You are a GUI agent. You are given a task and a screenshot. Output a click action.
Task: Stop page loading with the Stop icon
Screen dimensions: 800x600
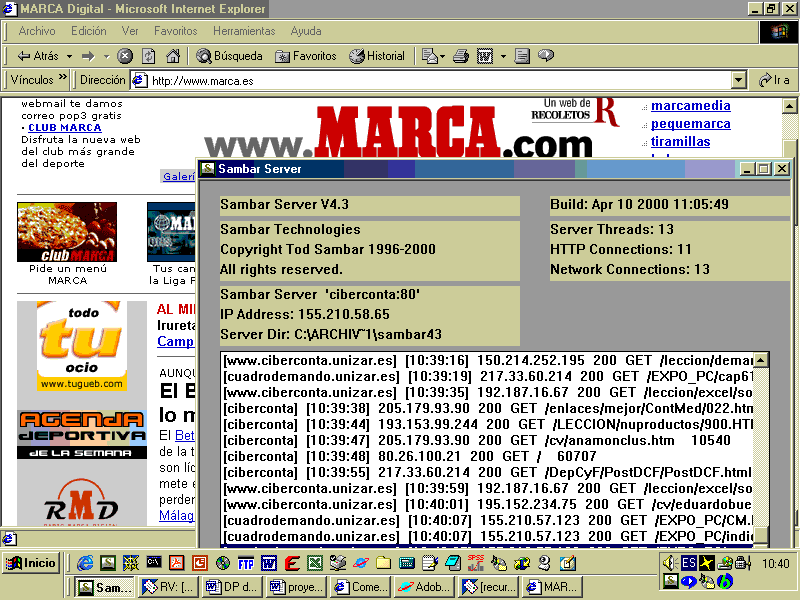tap(125, 56)
